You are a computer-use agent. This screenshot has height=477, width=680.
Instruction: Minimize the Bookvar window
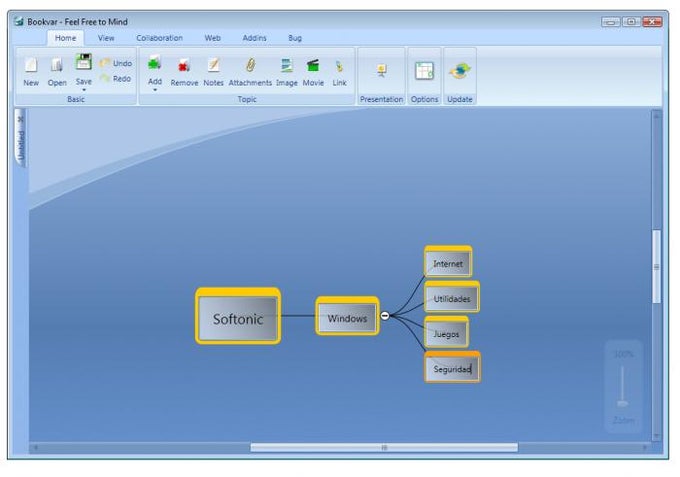click(x=611, y=22)
